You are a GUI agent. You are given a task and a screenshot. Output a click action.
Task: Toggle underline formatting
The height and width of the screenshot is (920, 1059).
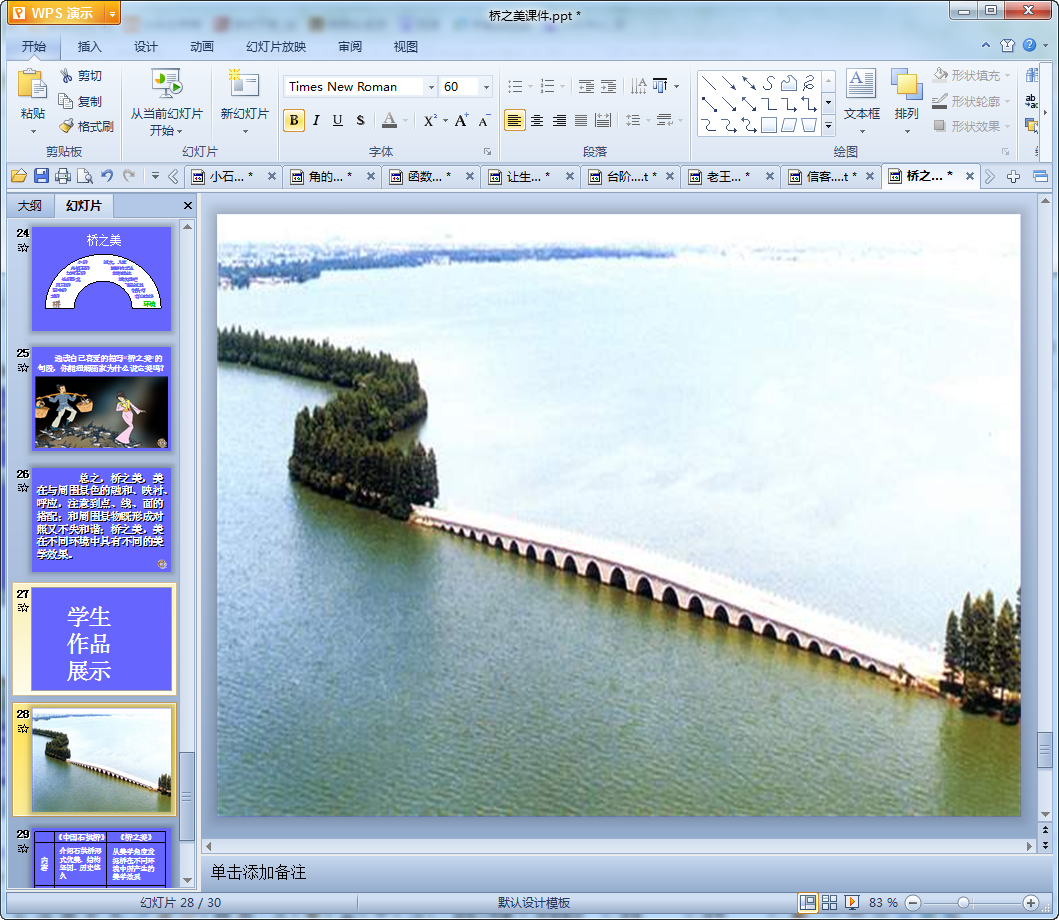click(338, 120)
